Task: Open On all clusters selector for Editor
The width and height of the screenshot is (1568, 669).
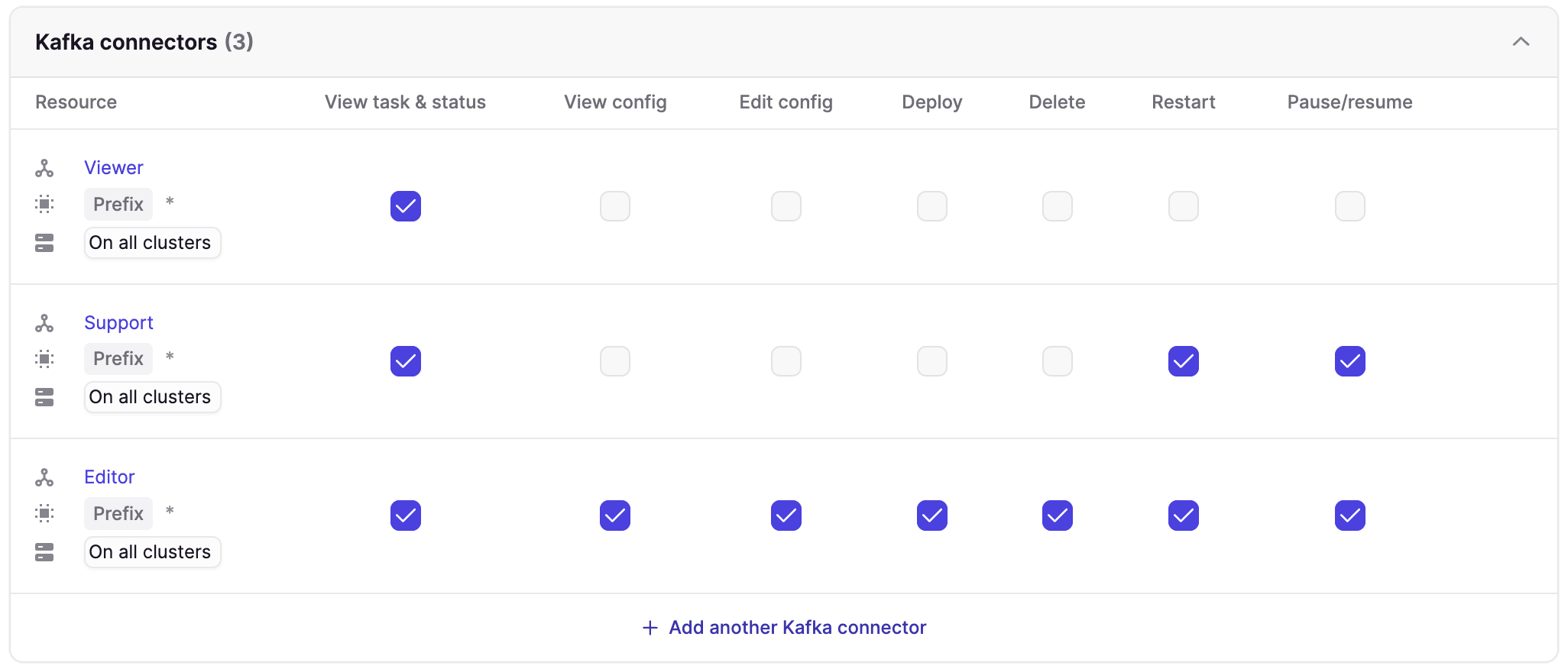Action: 152,552
